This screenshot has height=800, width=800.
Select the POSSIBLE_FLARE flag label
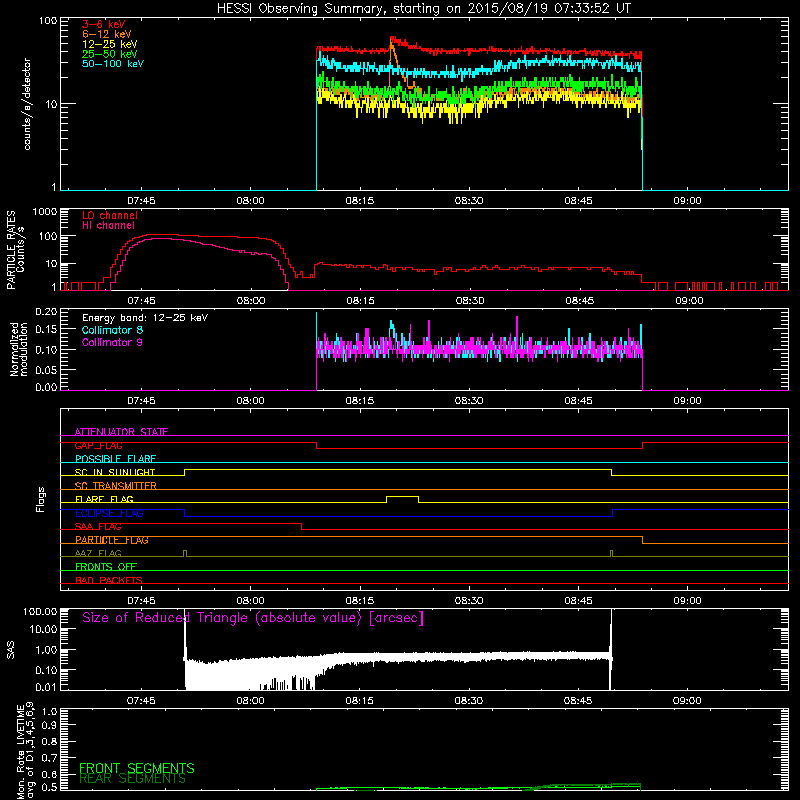pyautogui.click(x=115, y=459)
